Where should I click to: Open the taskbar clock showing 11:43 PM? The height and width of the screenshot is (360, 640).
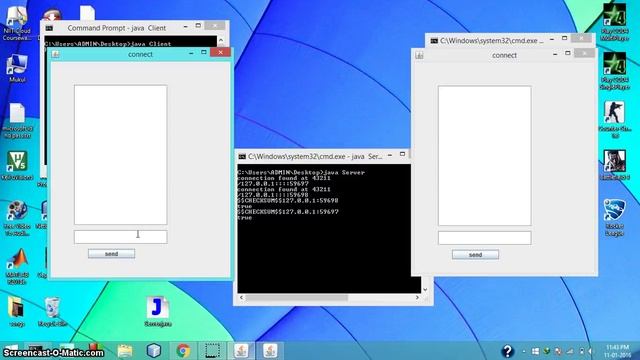[618, 351]
